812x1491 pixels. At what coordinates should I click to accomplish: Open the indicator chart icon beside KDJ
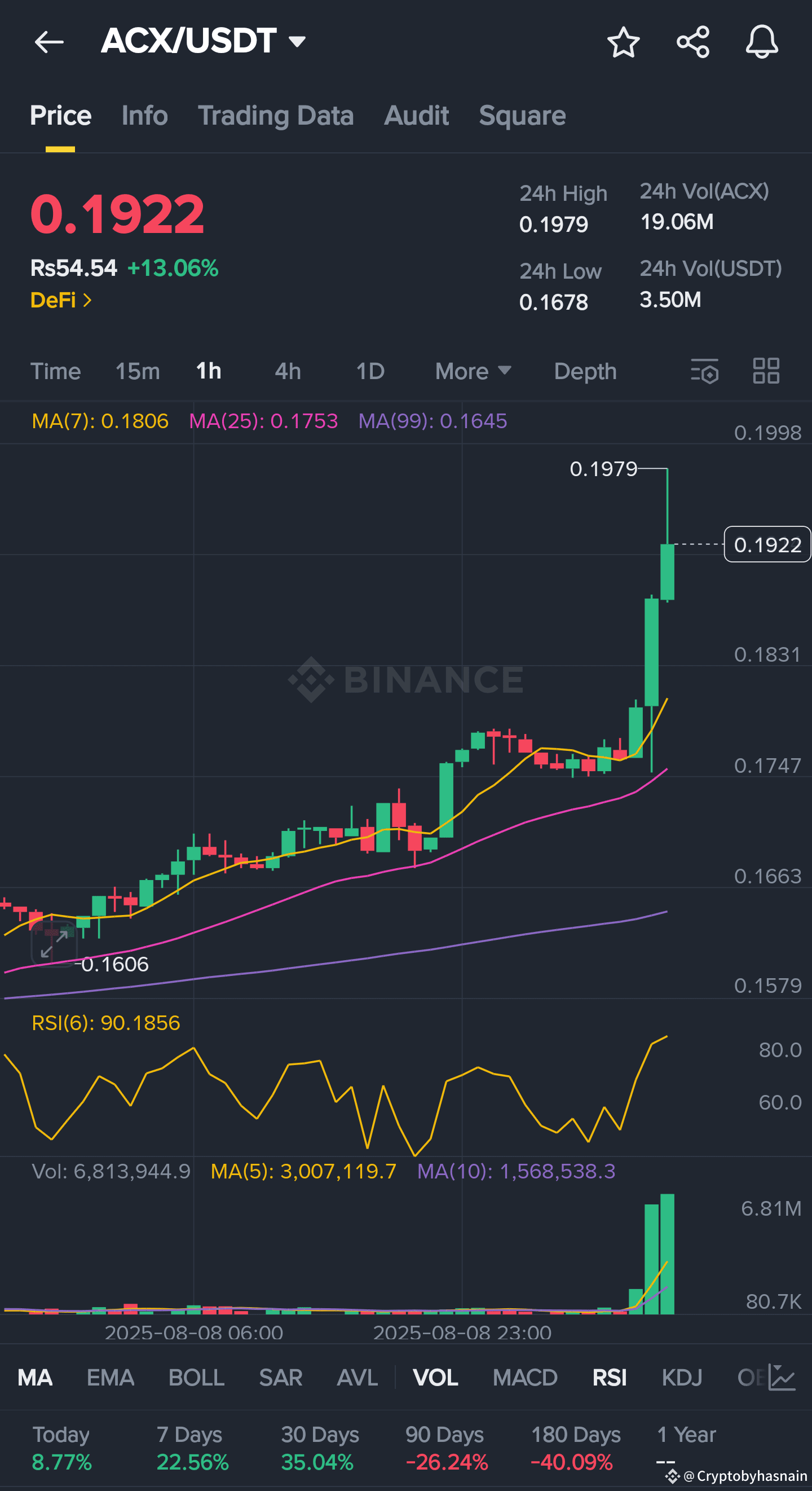click(x=782, y=1378)
